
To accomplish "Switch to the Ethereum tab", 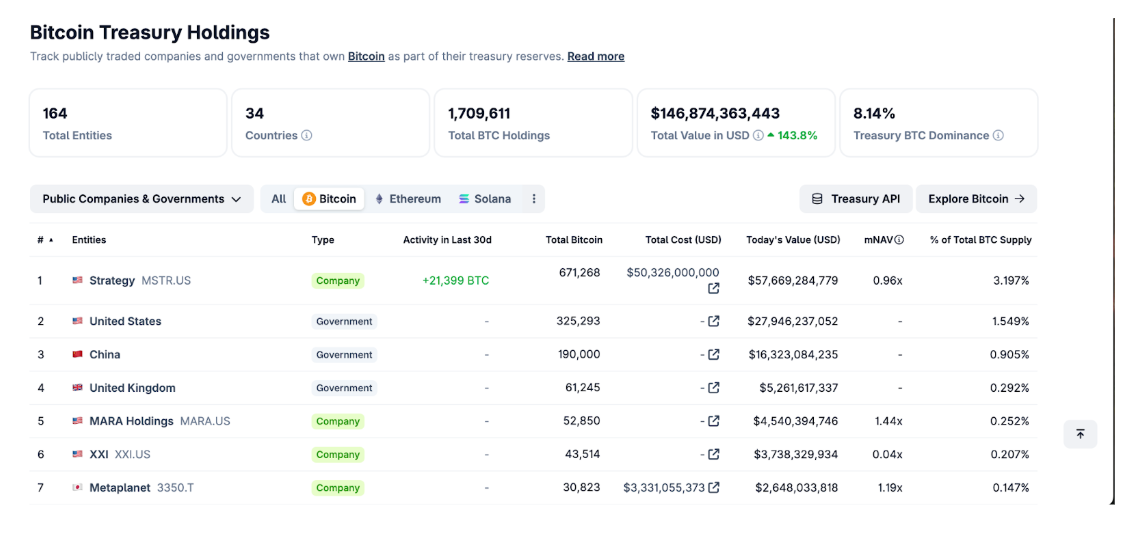I will [x=407, y=198].
